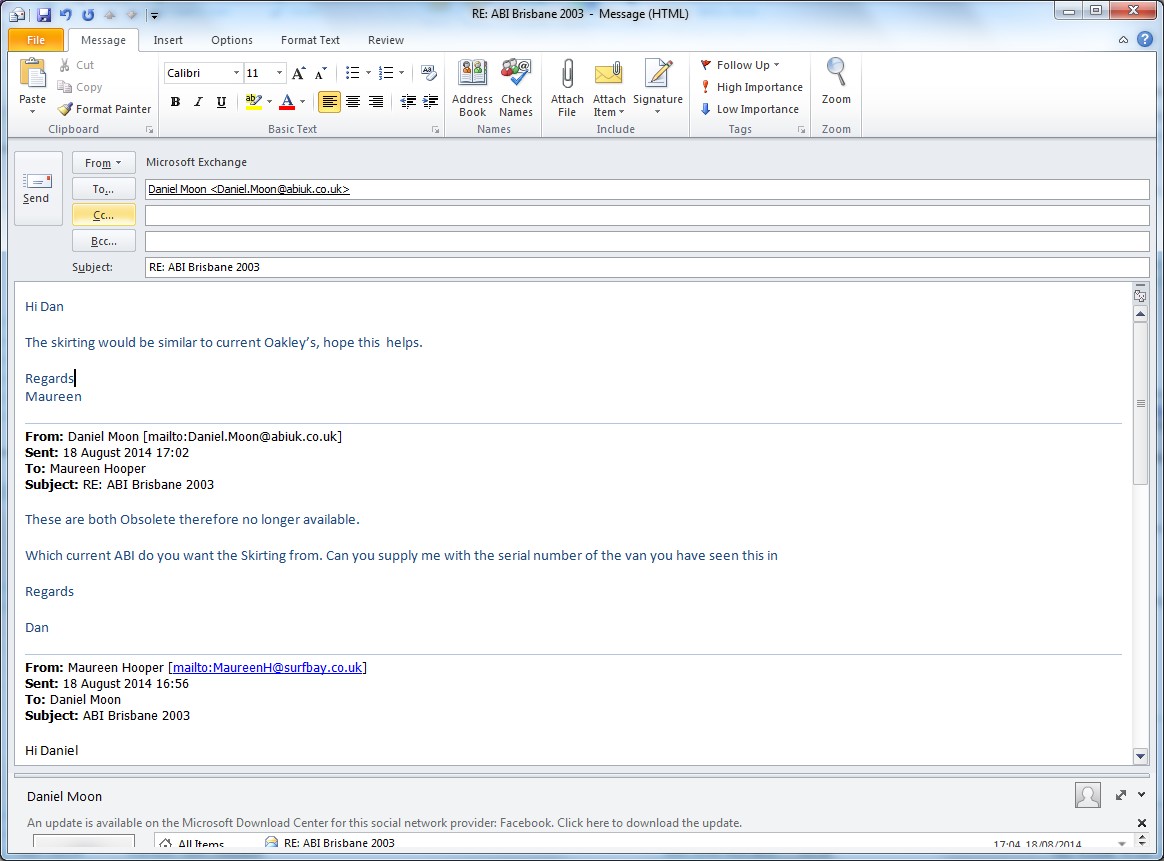The width and height of the screenshot is (1164, 861).
Task: Click the Decrease Indent icon
Action: (x=408, y=102)
